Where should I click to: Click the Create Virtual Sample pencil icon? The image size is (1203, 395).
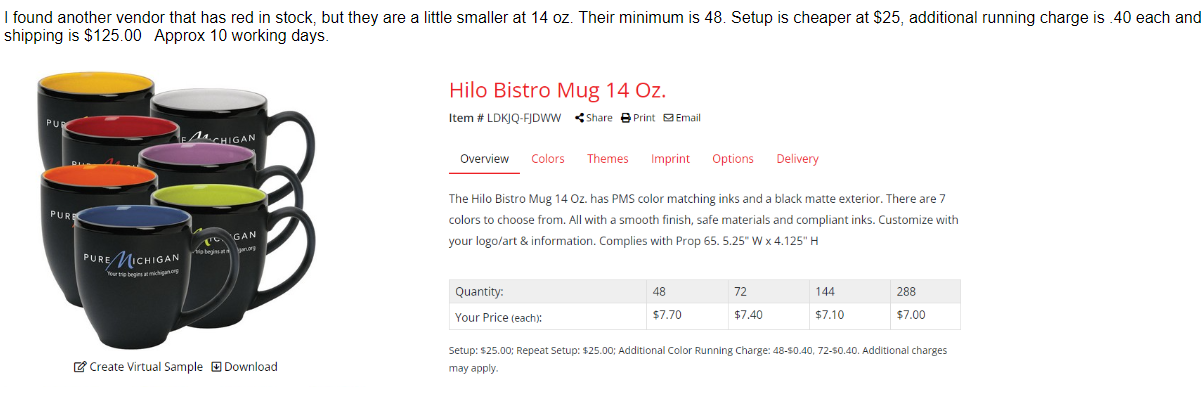(x=80, y=367)
